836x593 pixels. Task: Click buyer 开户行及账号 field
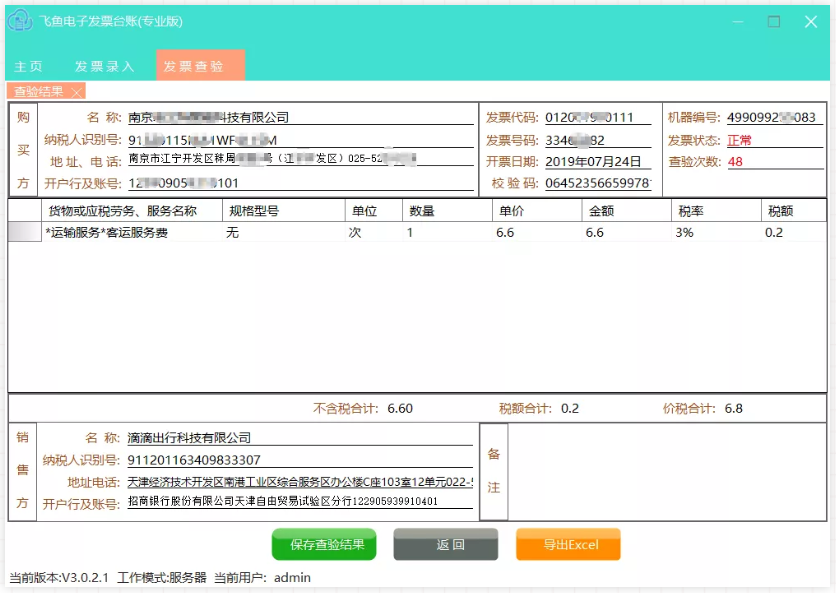[301, 183]
